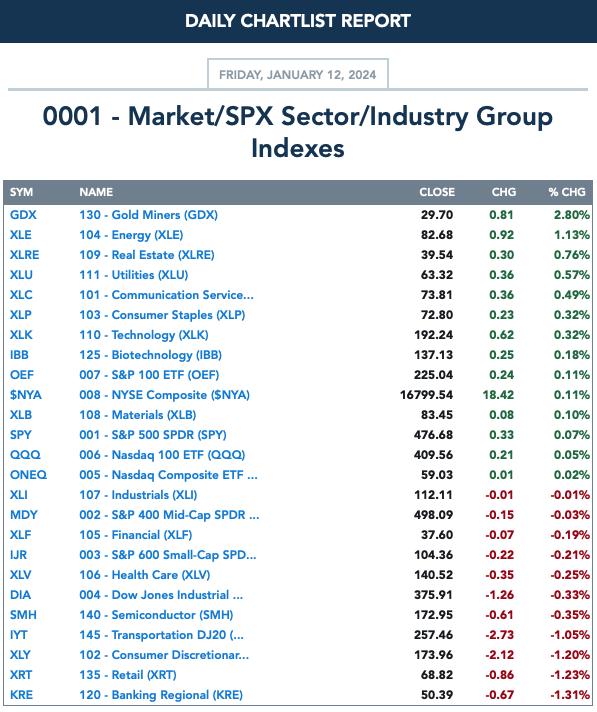This screenshot has width=597, height=712.
Task: Open 104 - Energy (XLE) chart link
Action: click(x=131, y=235)
